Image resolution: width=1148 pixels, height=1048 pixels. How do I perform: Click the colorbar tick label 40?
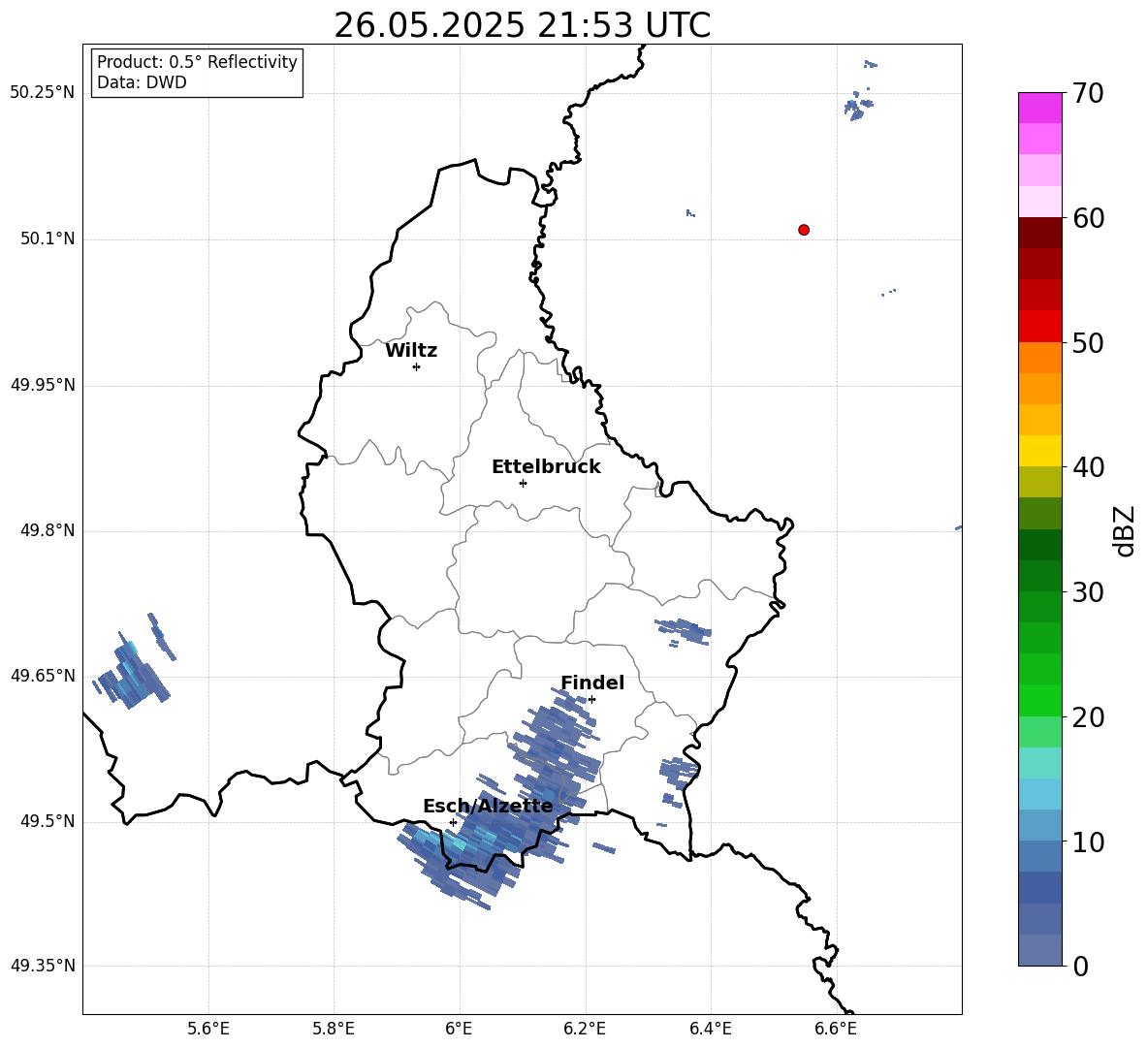[x=1088, y=467]
